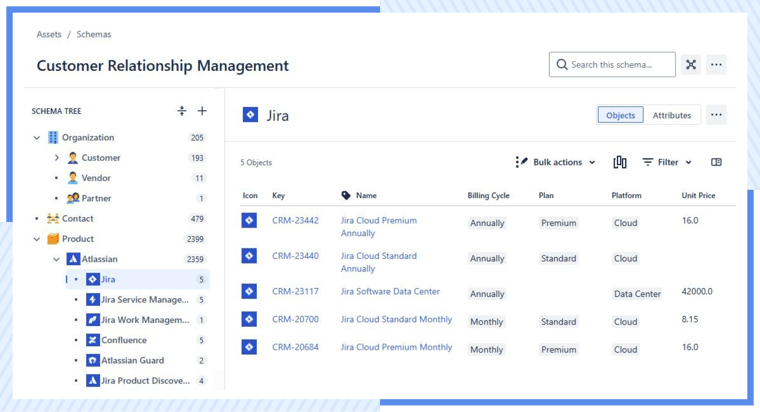Viewport: 760px width, 412px height.
Task: Go to Assets breadcrumb
Action: 49,34
